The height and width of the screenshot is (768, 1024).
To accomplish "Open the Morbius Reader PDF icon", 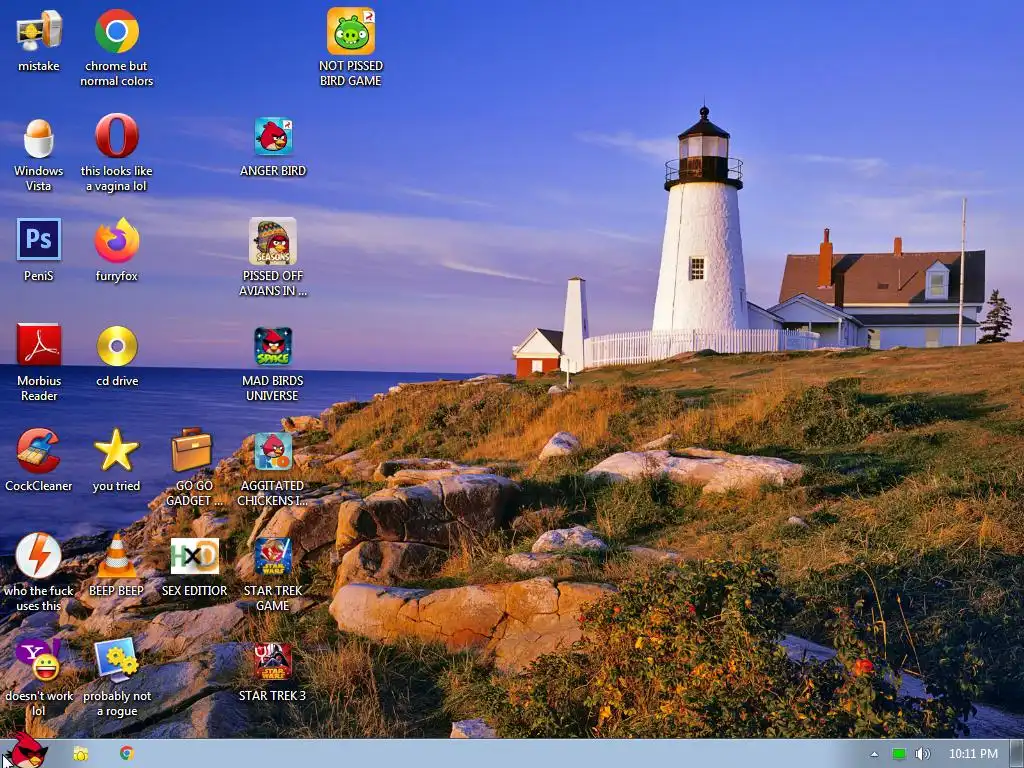I will click(39, 344).
